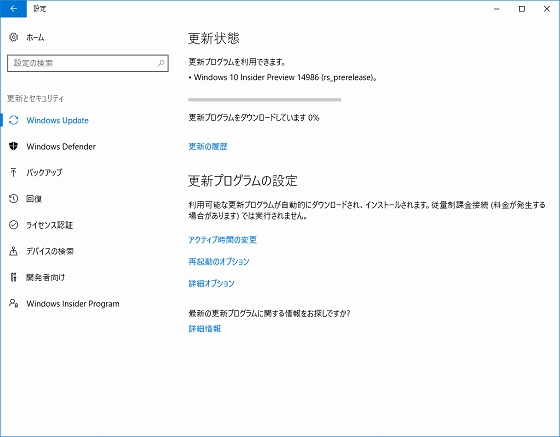Maximize the settings window
The width and height of the screenshot is (560, 437).
522,9
